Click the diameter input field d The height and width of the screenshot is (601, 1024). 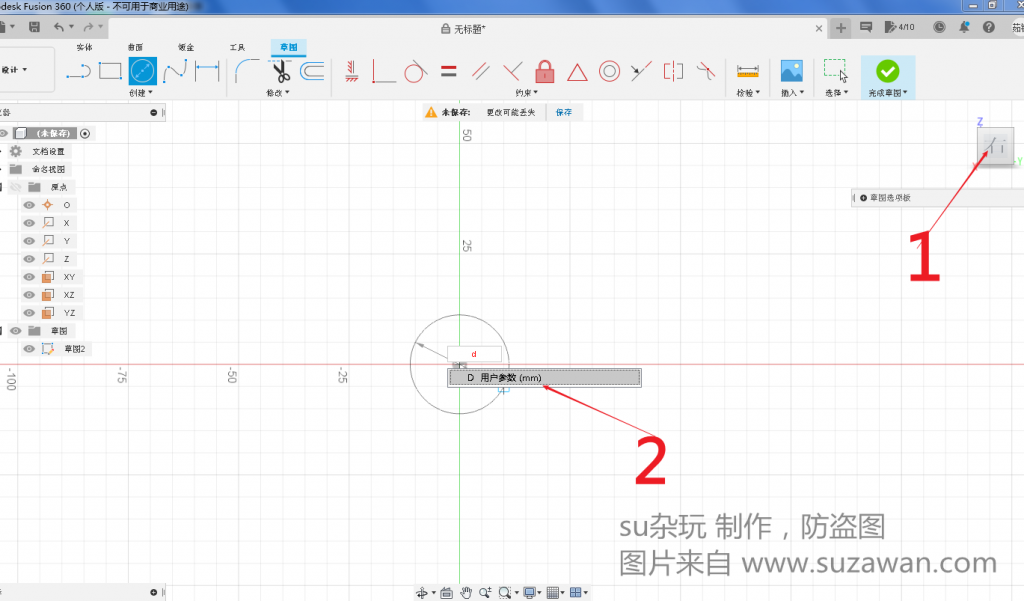[475, 354]
